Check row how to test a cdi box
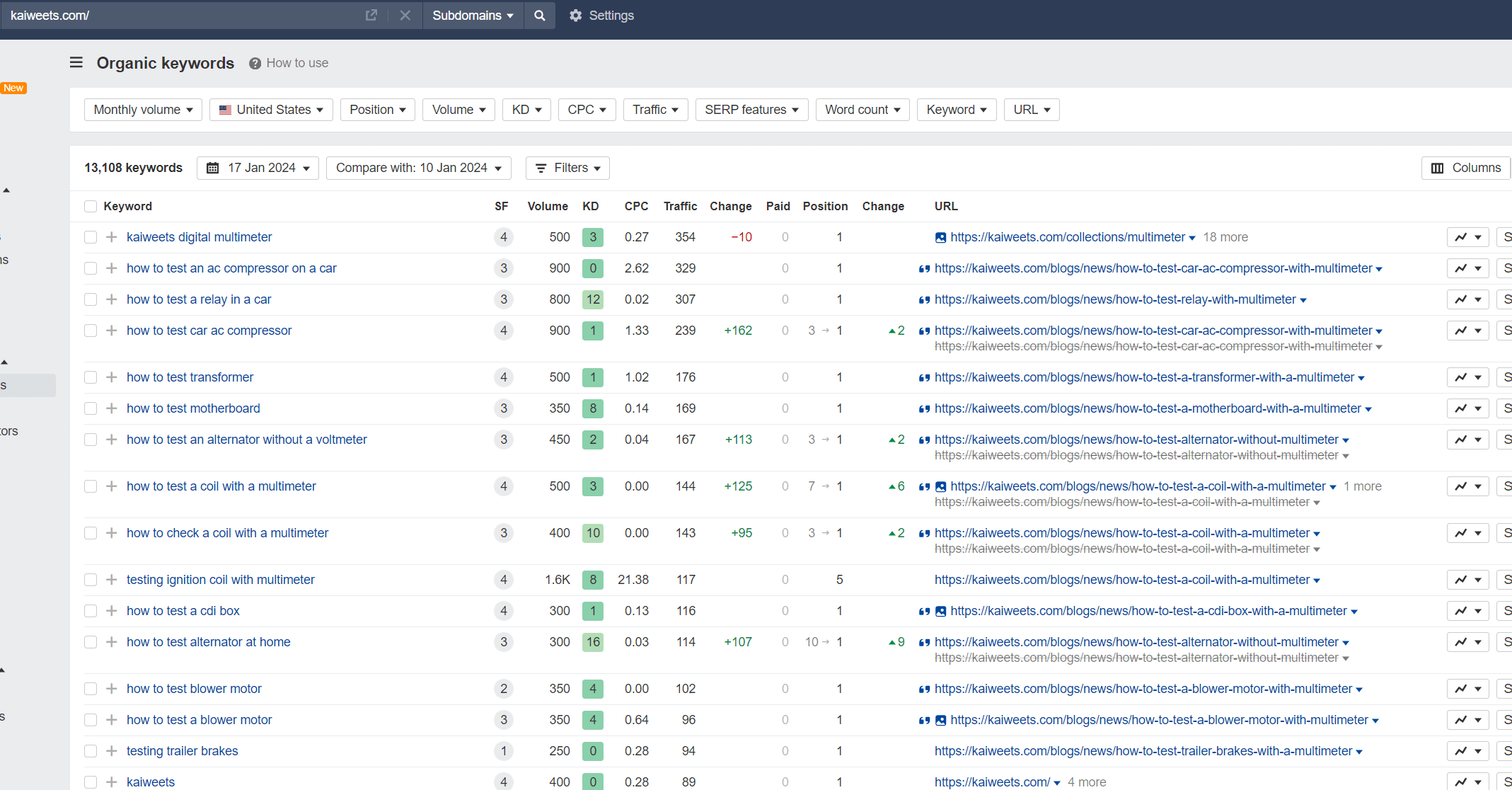1512x790 pixels. point(91,611)
